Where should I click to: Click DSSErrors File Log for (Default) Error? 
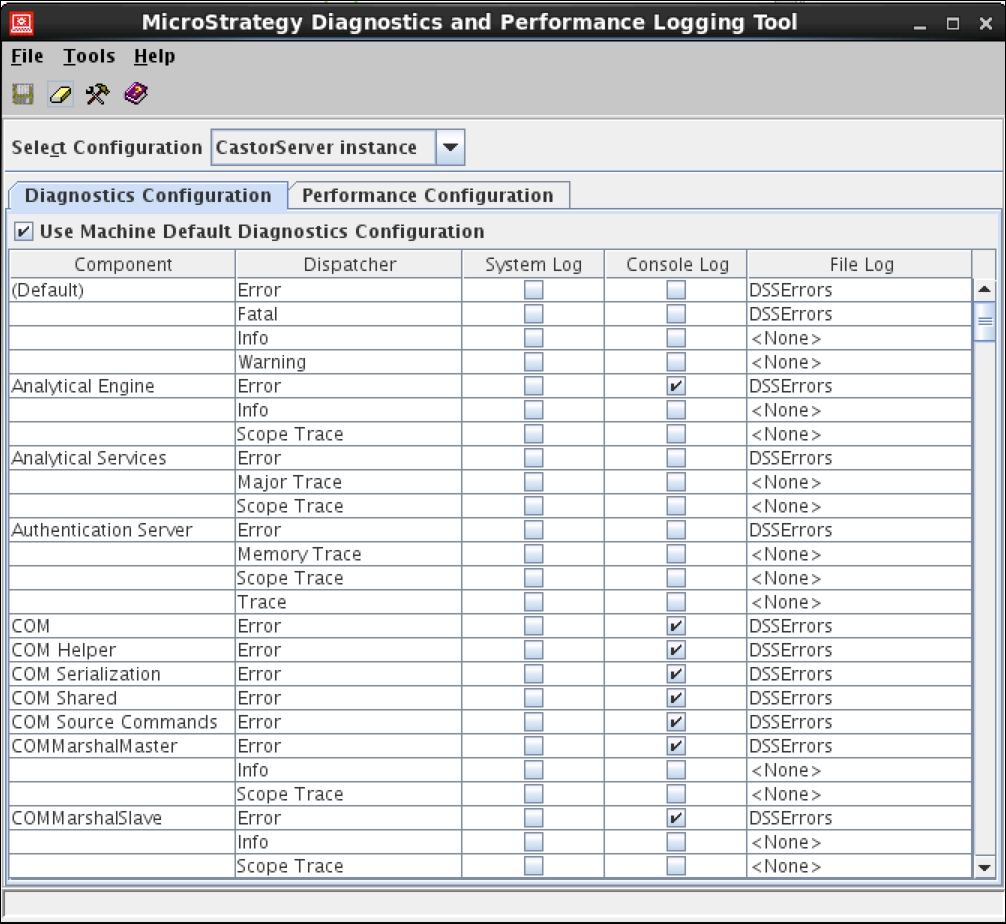[860, 290]
